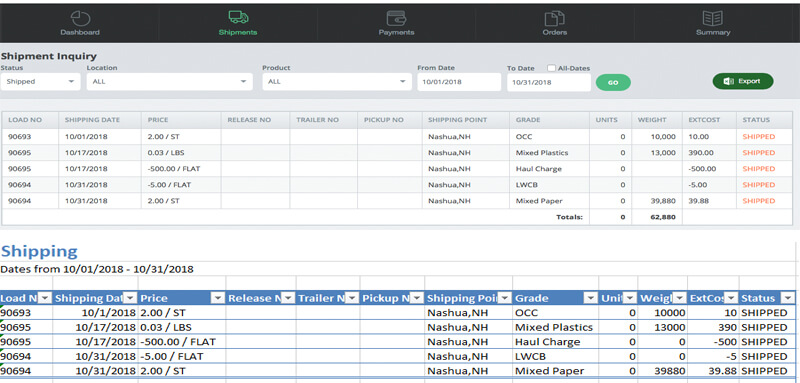This screenshot has width=800, height=383.
Task: Click SHIPPED status in Mixed Paper inquiry row
Action: pyautogui.click(x=759, y=201)
